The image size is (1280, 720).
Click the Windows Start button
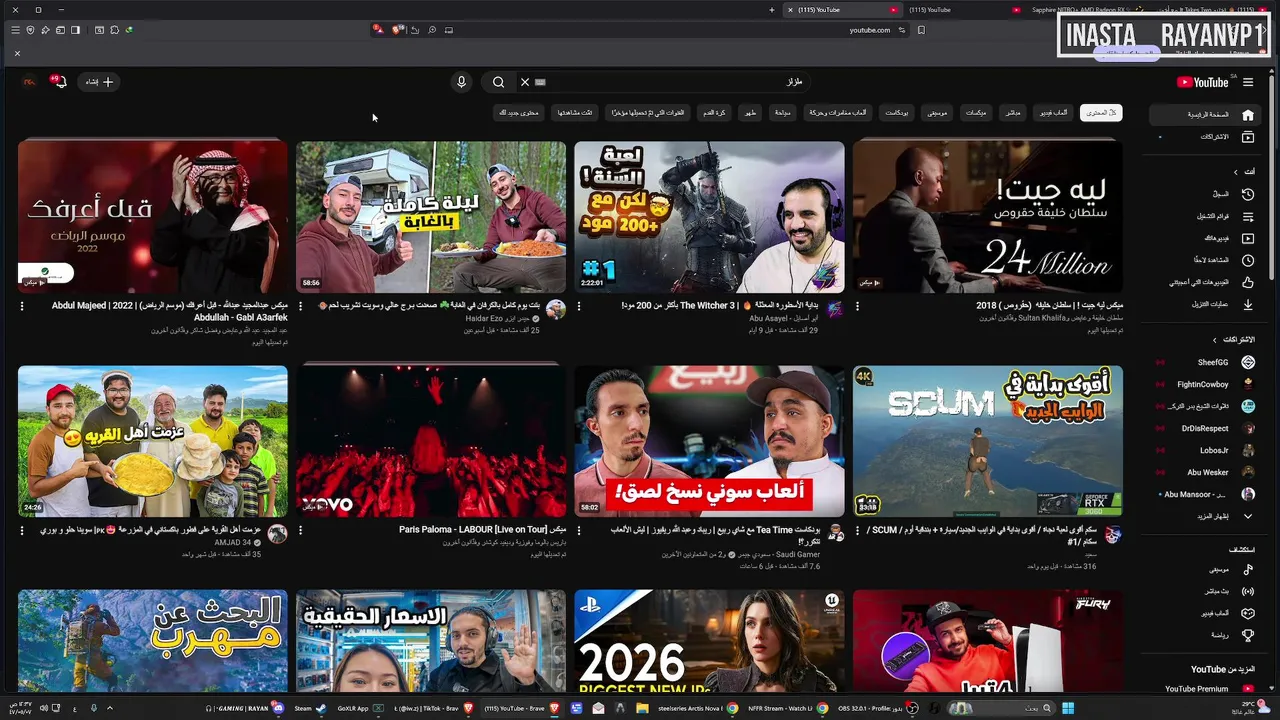coord(1067,708)
